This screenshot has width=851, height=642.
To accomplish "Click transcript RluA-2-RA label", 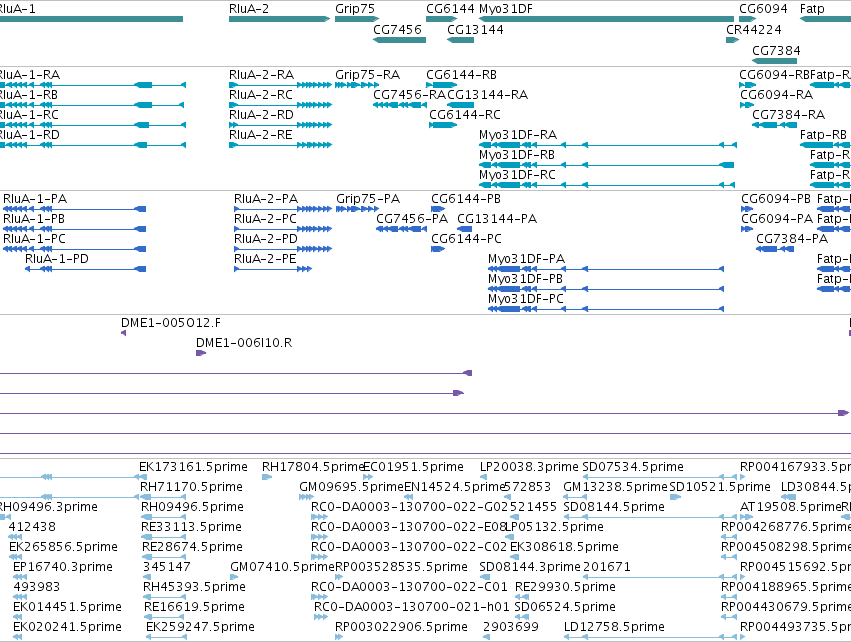I will pos(262,75).
